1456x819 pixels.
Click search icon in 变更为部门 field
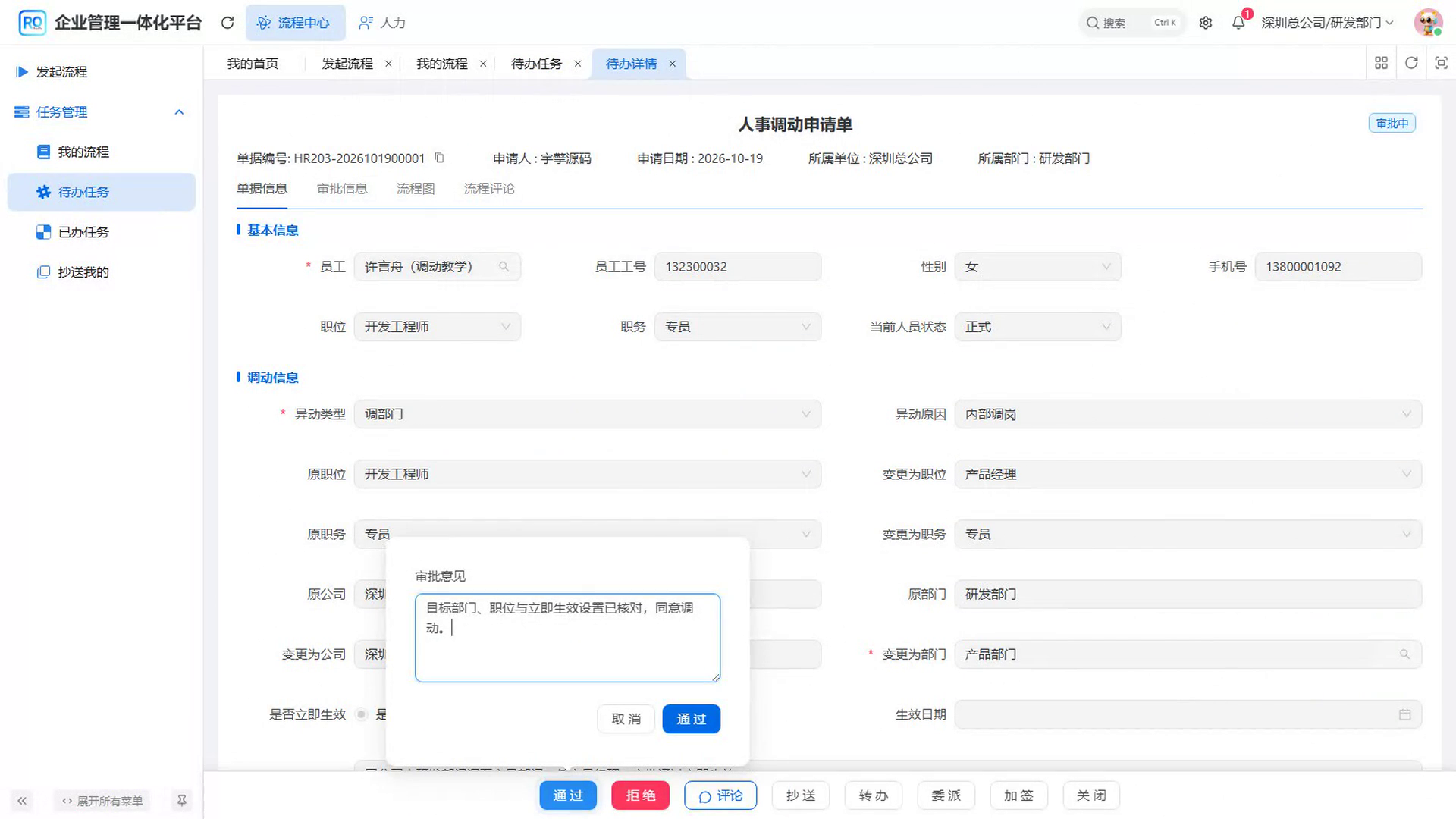(1404, 654)
